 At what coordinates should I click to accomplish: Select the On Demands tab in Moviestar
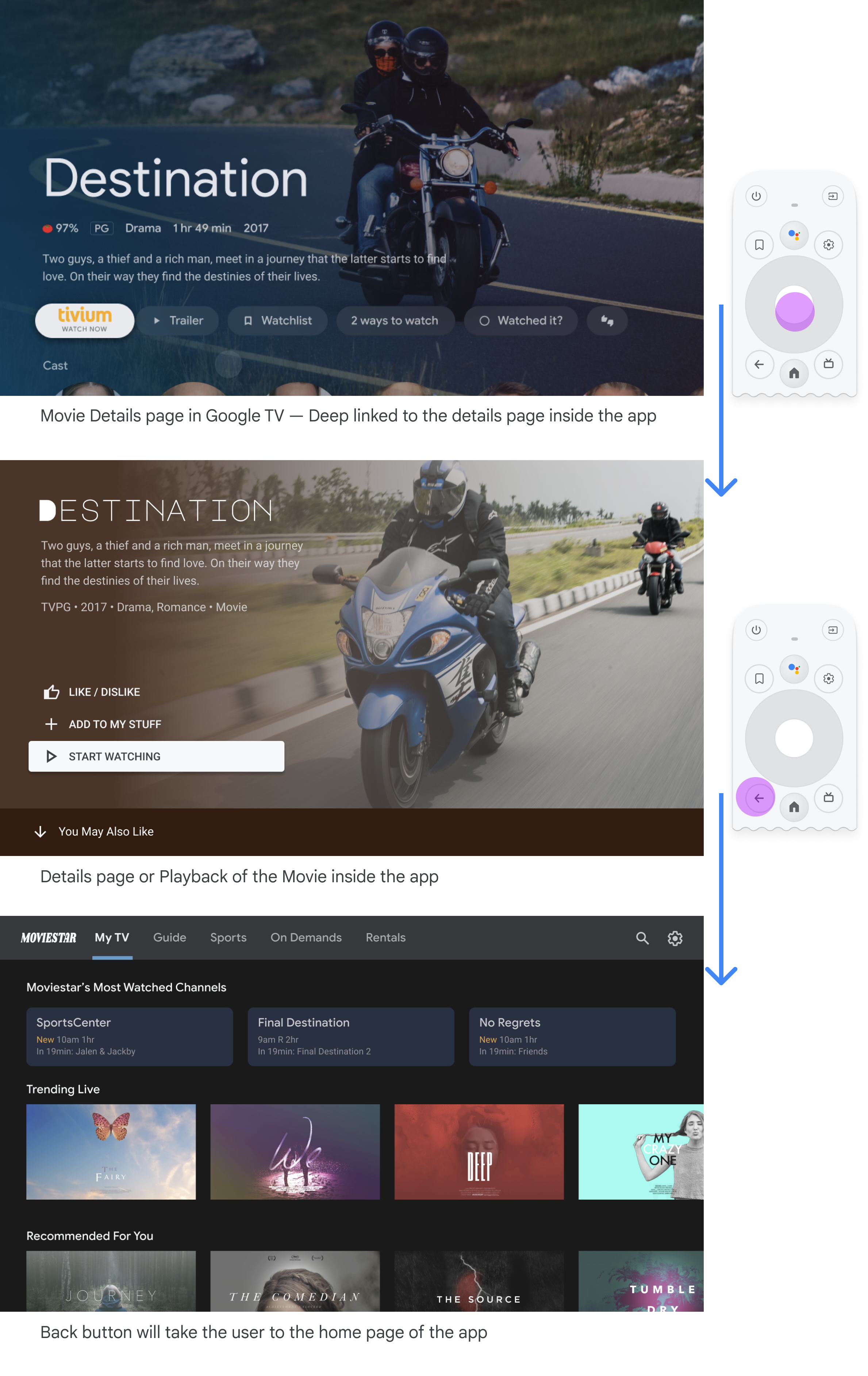305,937
